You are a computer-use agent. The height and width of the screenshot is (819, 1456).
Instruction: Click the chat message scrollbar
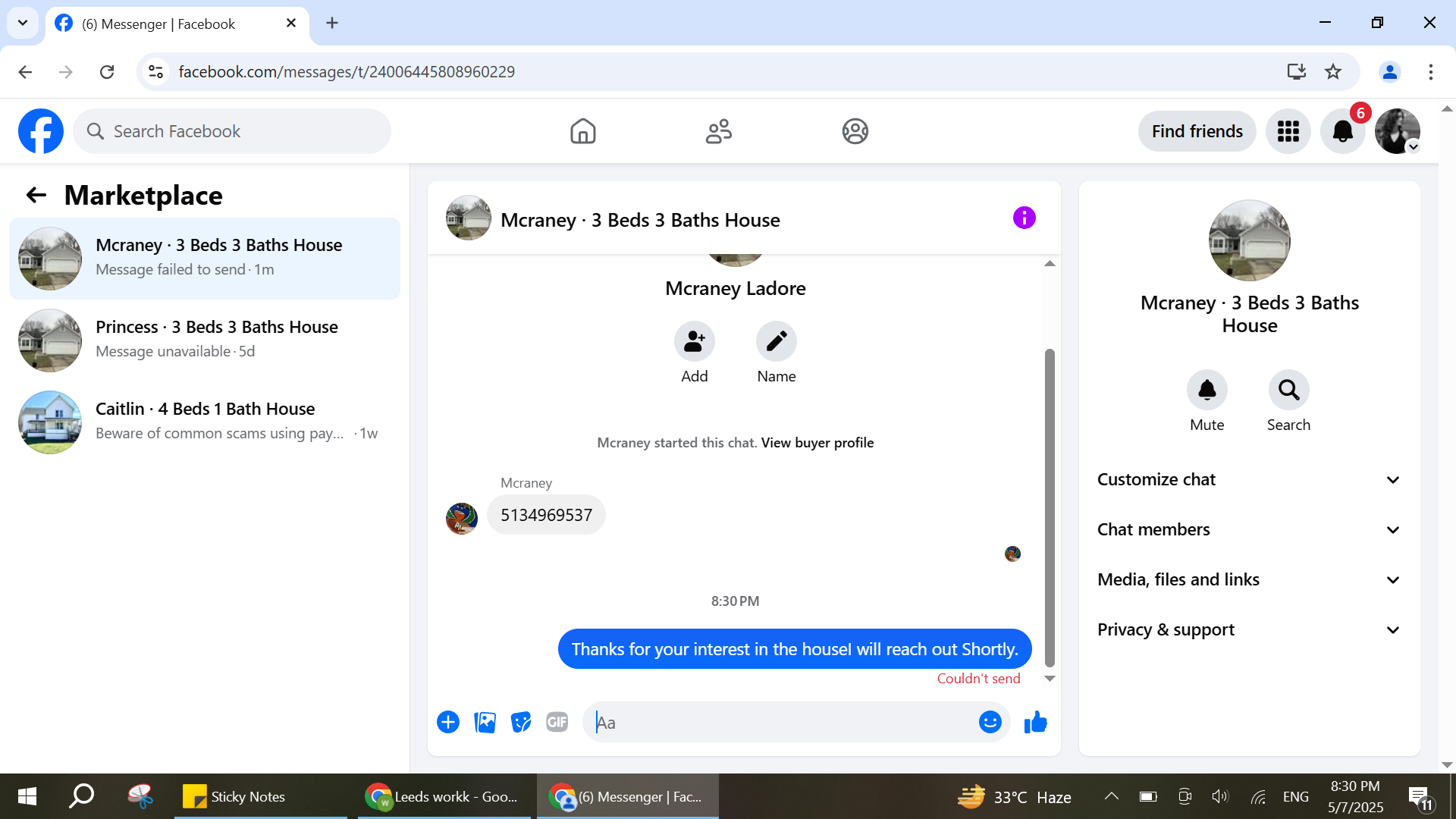(x=1050, y=507)
